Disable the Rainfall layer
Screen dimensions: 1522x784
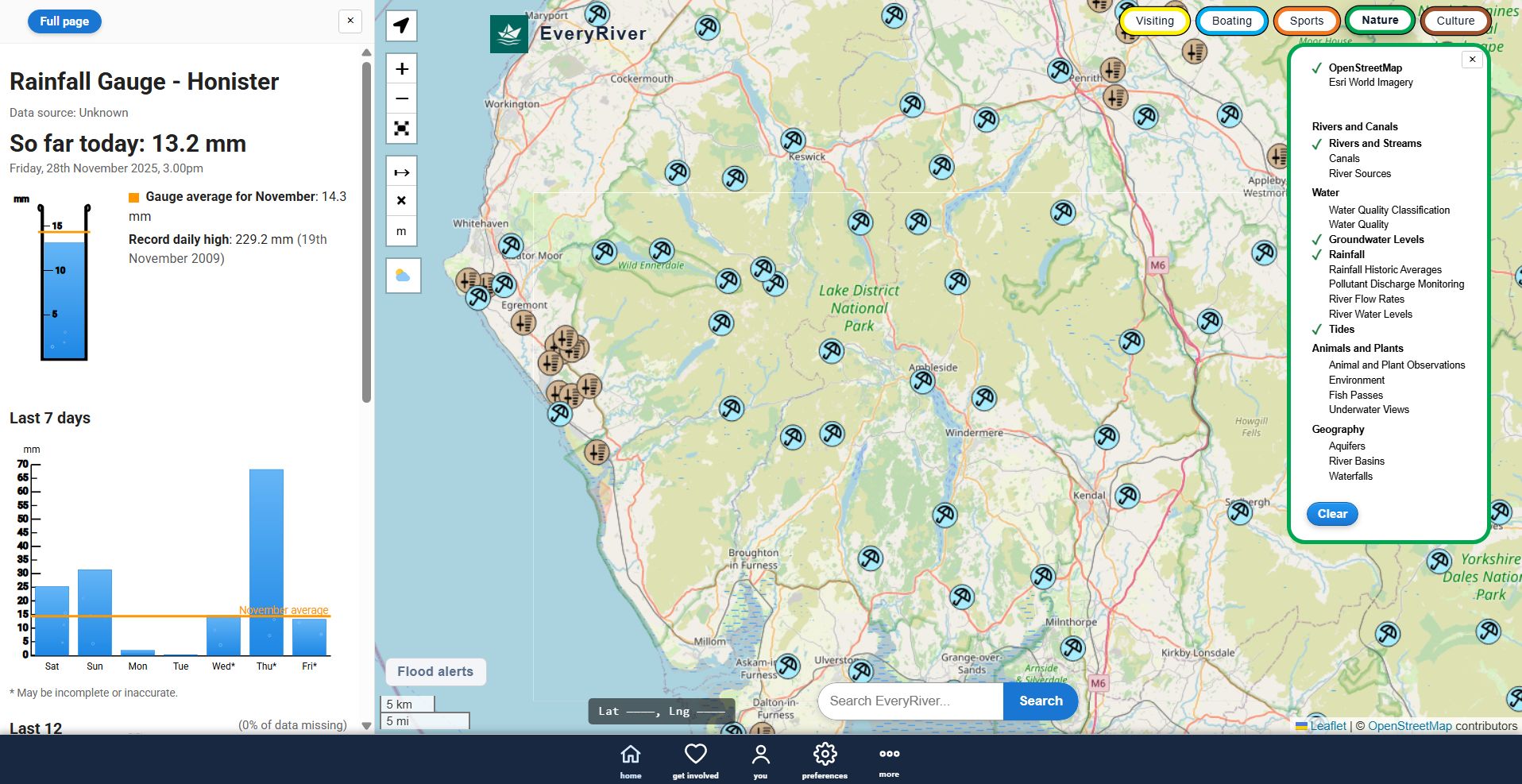click(1346, 255)
